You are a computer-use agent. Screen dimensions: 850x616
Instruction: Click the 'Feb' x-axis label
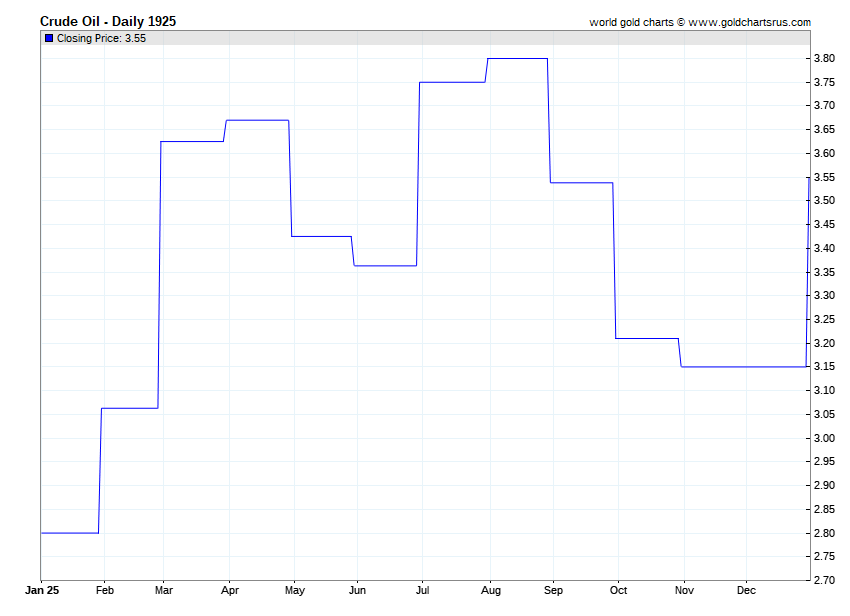tap(105, 590)
